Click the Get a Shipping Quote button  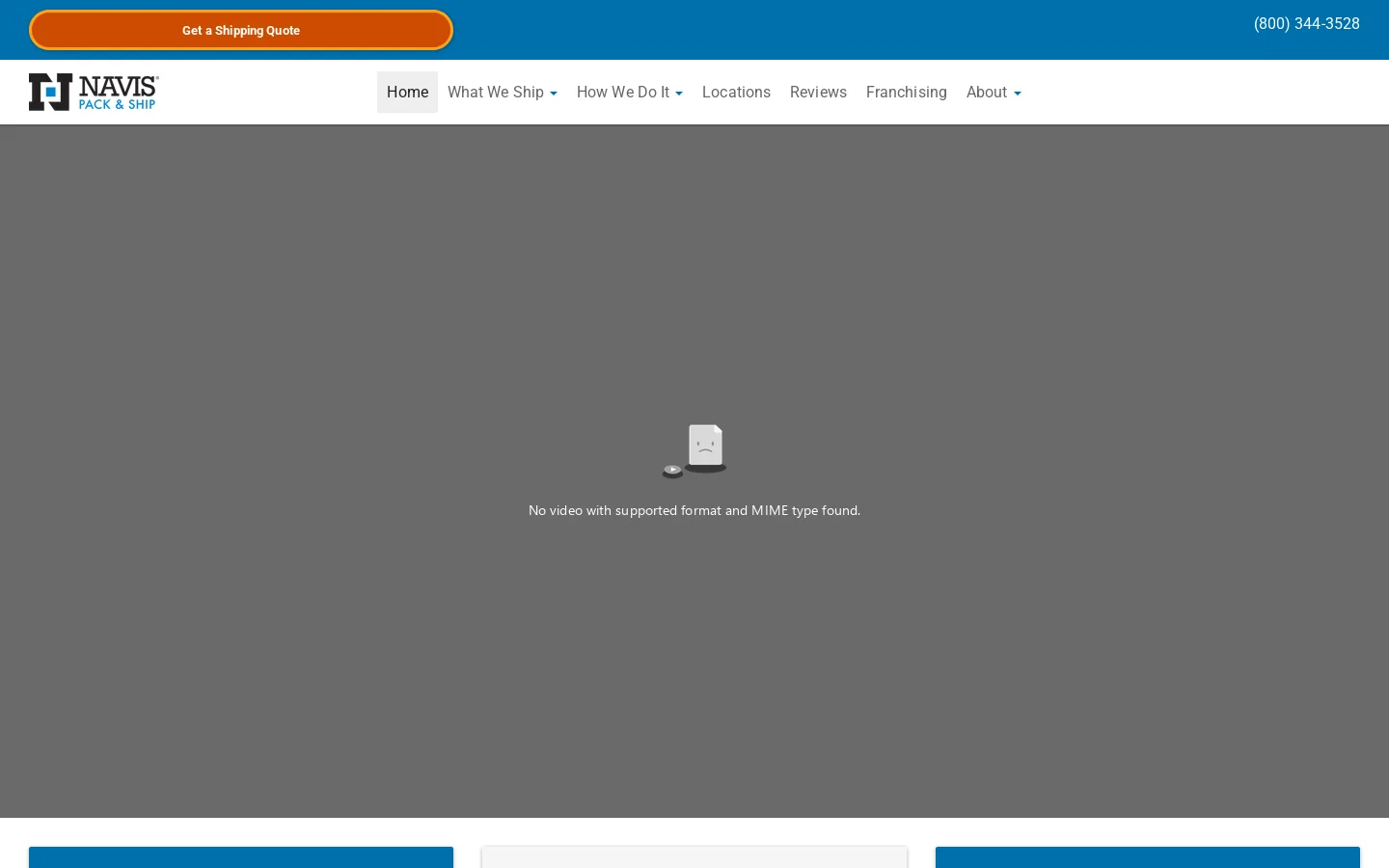pos(241,30)
